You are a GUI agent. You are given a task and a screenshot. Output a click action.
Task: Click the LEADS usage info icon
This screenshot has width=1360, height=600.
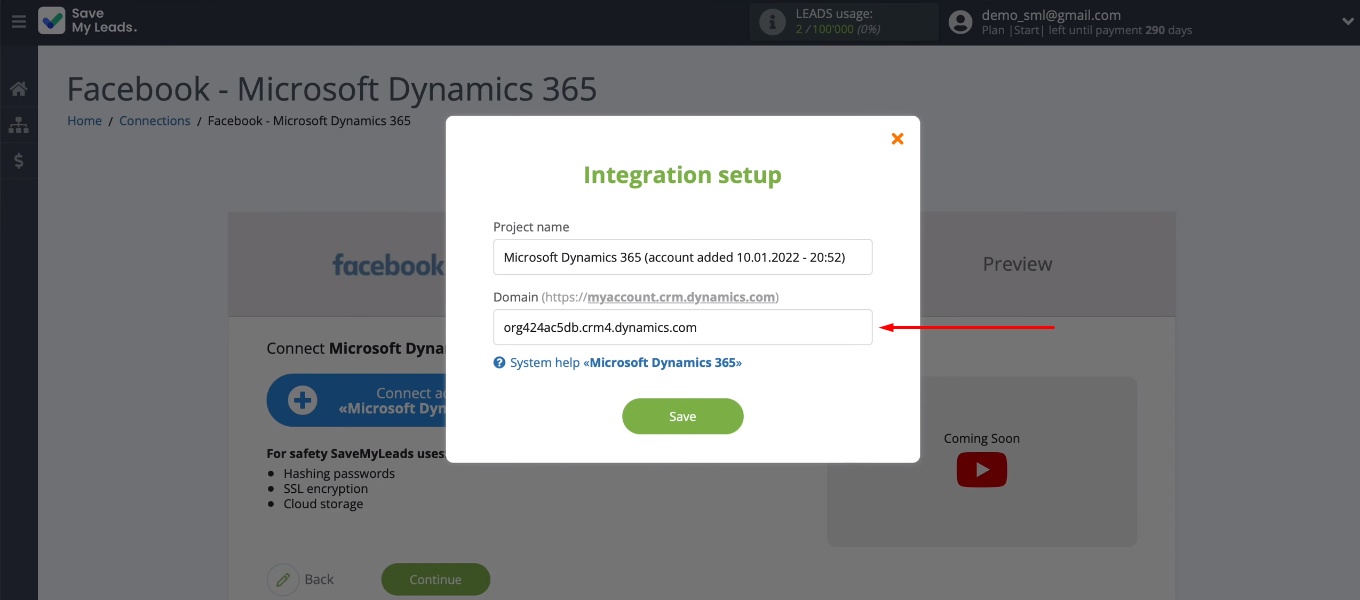tap(772, 22)
